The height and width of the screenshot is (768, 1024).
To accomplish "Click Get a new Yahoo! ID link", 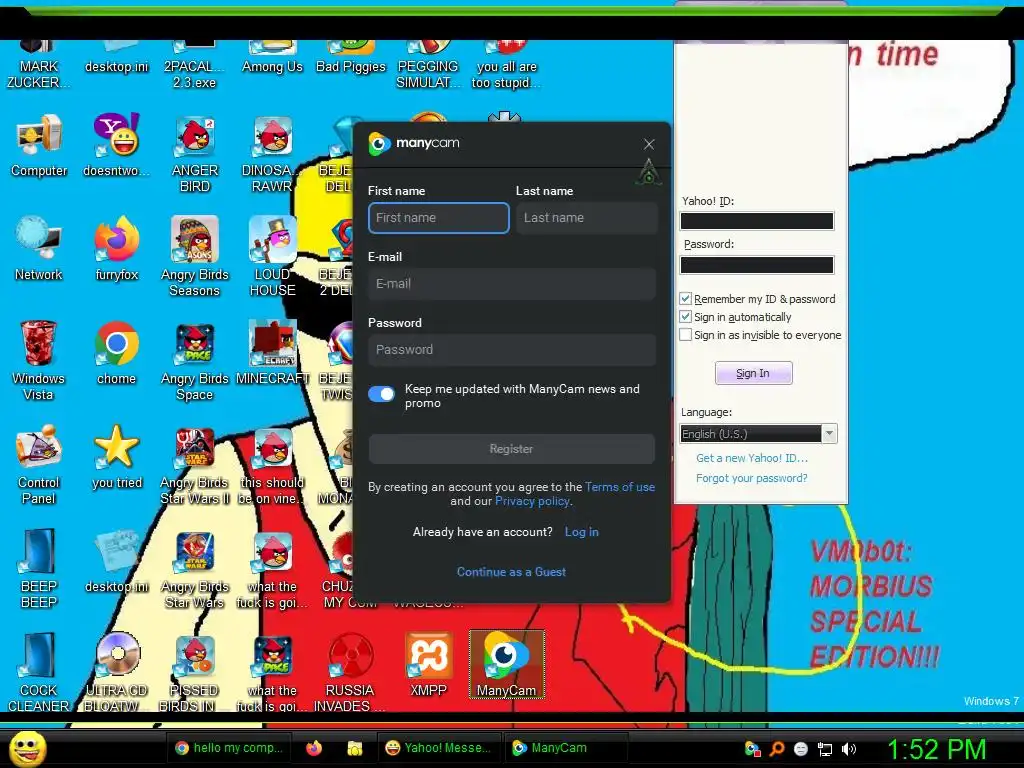I will 752,458.
